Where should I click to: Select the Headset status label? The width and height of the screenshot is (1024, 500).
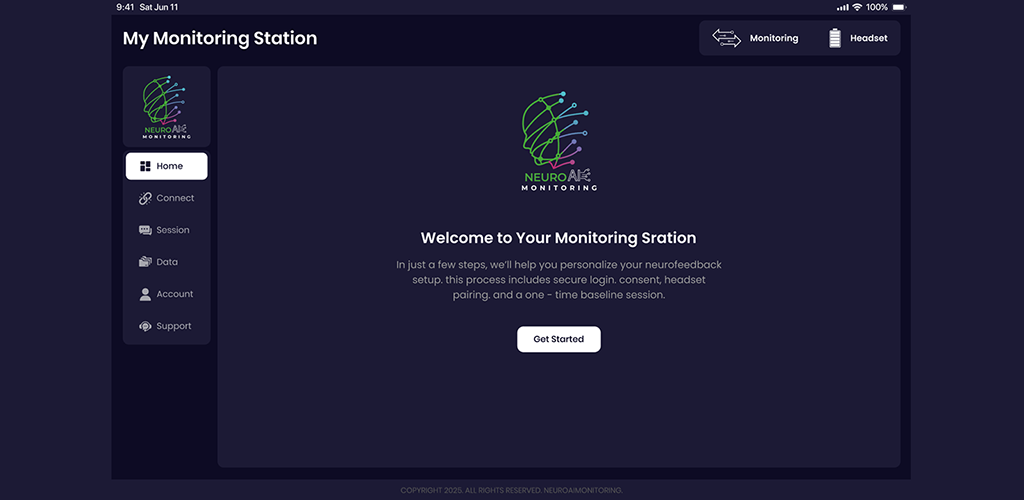tap(868, 38)
